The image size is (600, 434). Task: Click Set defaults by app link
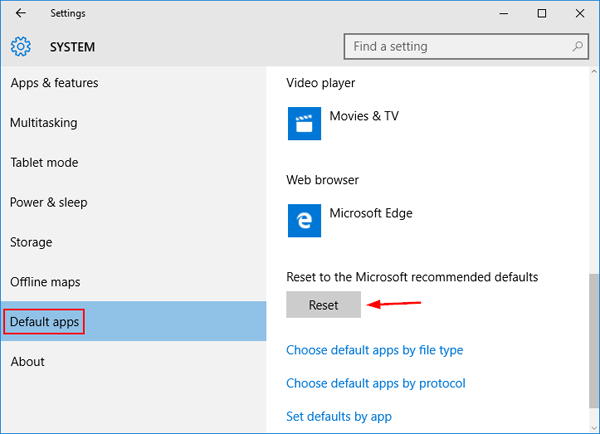(338, 416)
